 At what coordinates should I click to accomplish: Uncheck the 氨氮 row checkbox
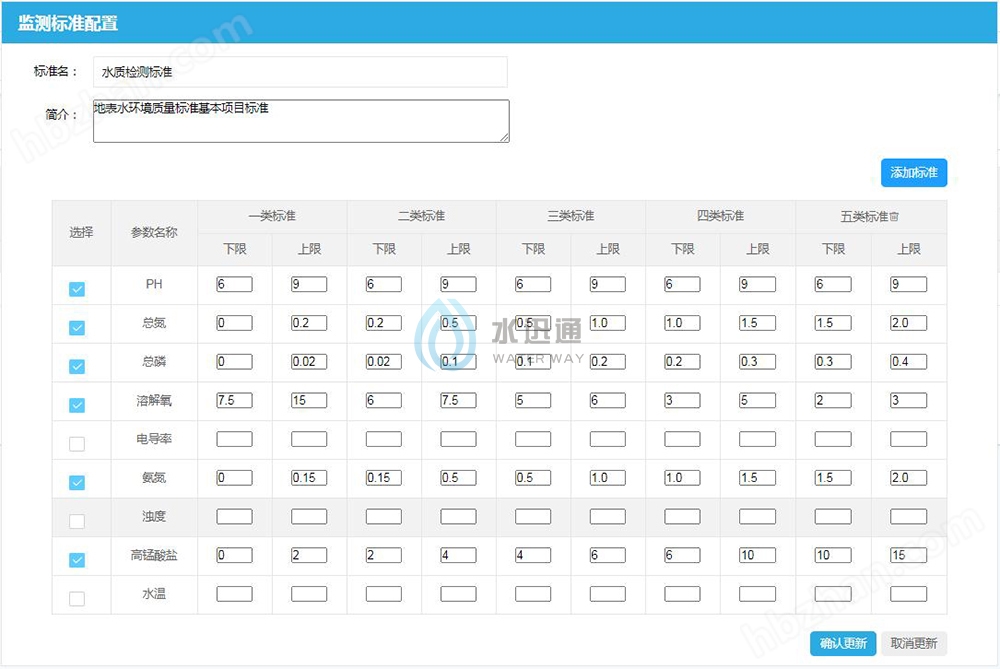tap(79, 481)
